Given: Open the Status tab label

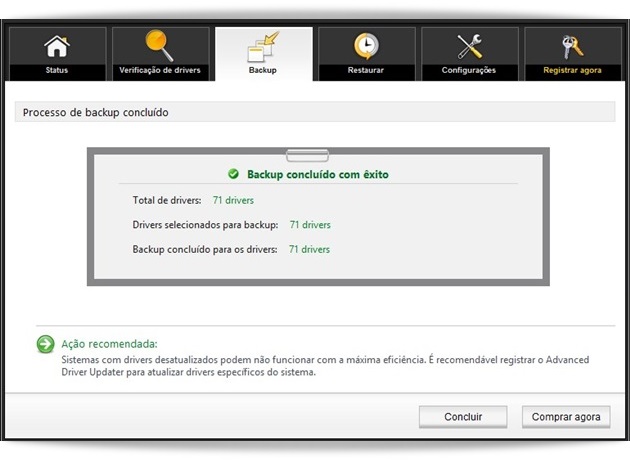Looking at the screenshot, I should (x=57, y=70).
